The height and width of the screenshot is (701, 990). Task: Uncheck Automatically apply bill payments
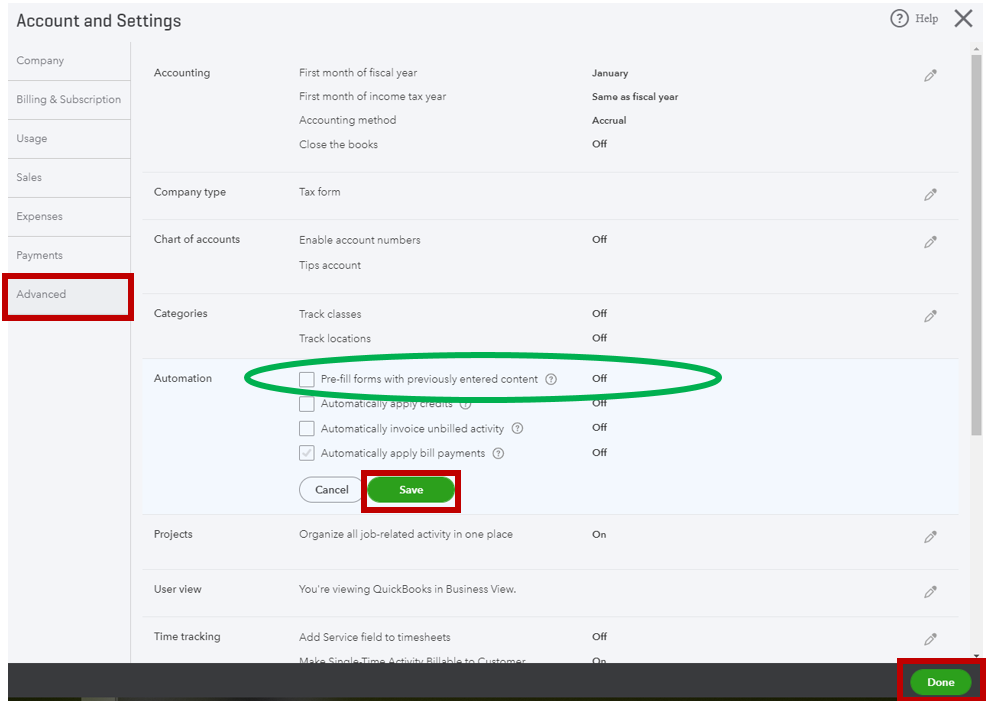307,453
